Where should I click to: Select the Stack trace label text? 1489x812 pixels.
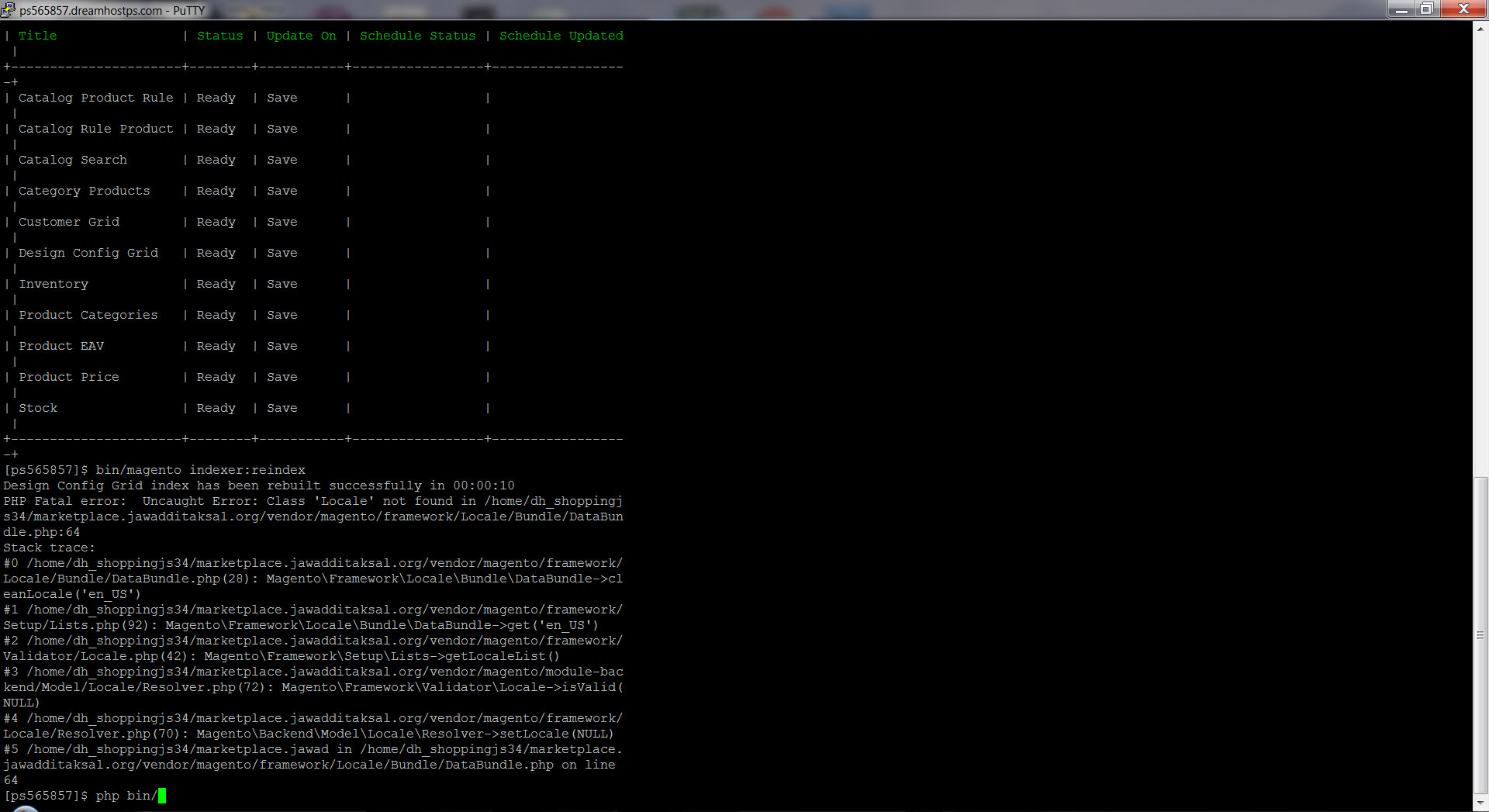49,548
